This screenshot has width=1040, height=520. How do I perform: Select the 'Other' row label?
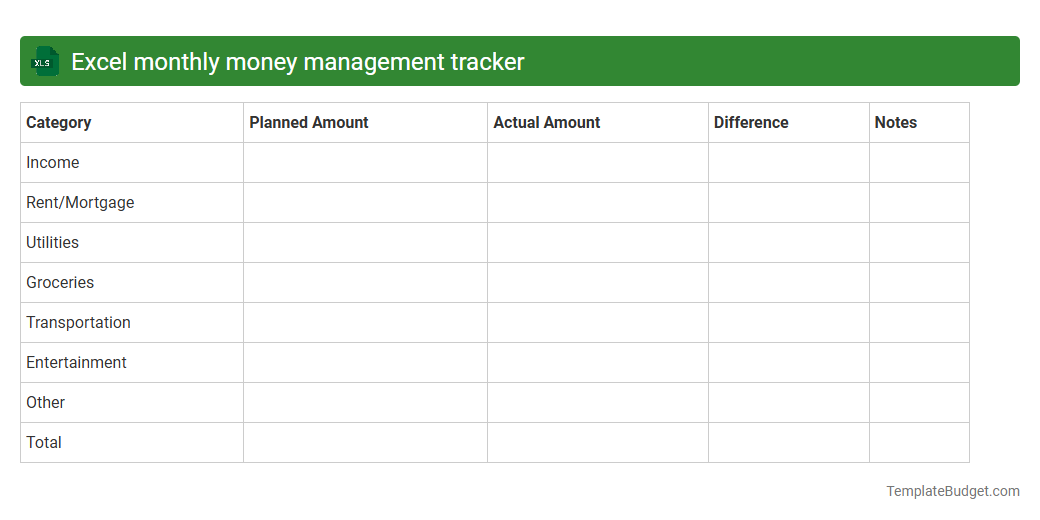45,403
